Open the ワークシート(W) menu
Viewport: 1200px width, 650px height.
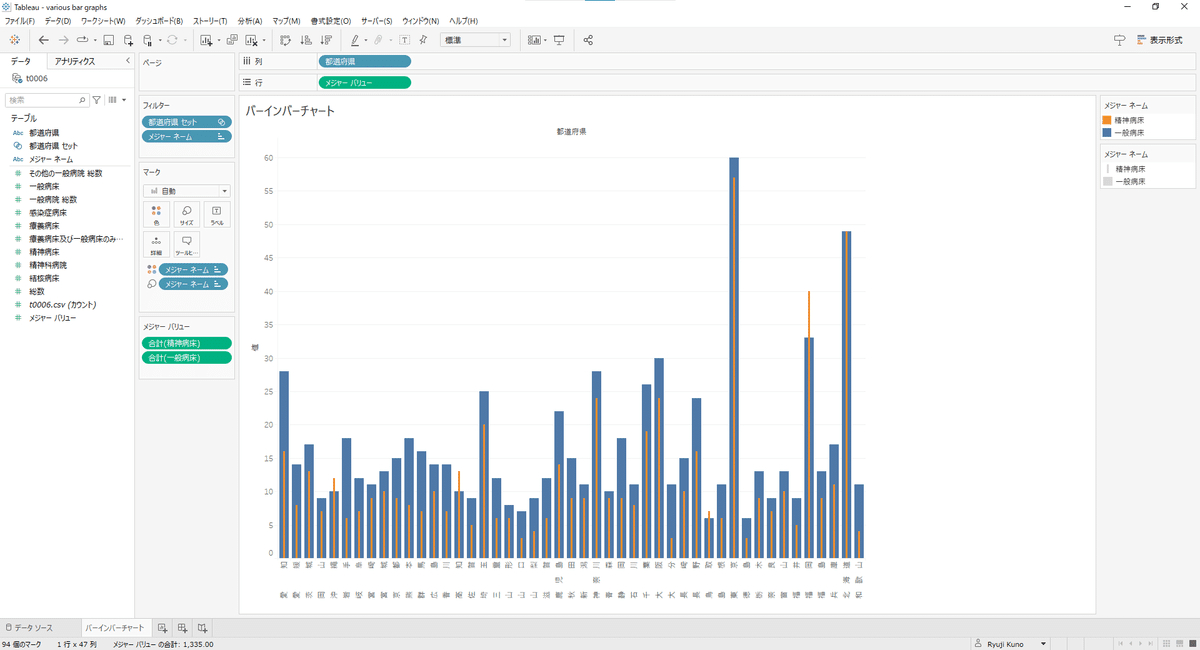[x=103, y=21]
